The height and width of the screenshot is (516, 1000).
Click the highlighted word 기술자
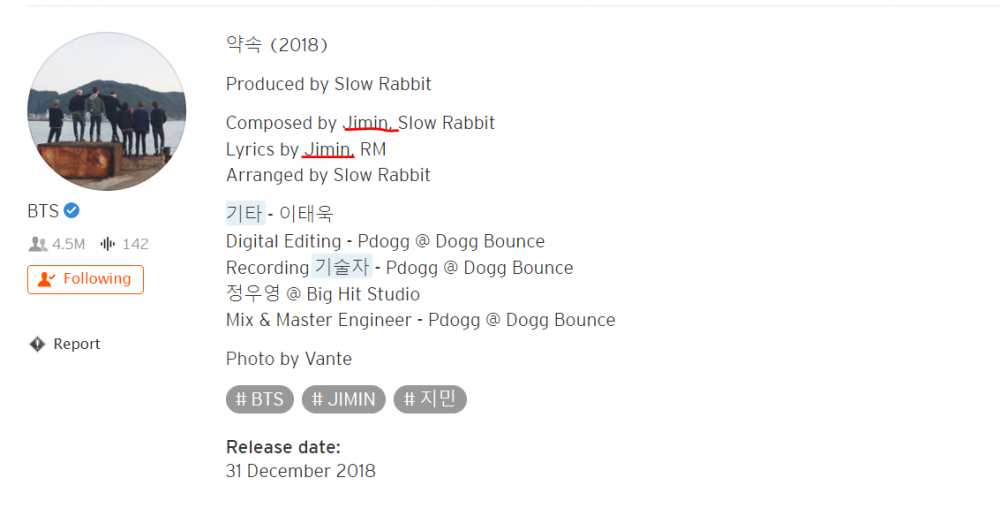[342, 267]
